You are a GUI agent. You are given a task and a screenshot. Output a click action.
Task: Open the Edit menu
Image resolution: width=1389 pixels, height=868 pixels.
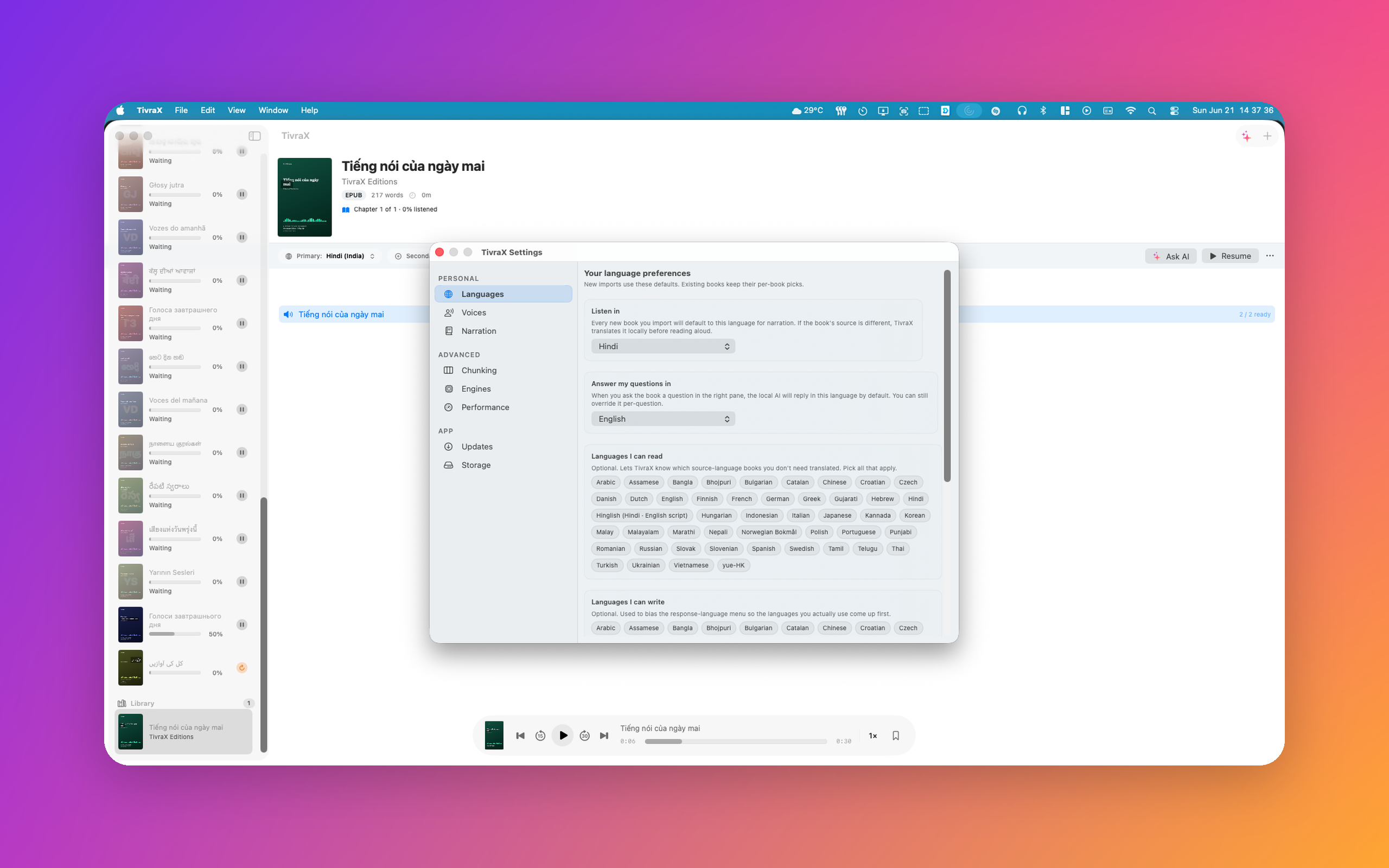pyautogui.click(x=208, y=110)
